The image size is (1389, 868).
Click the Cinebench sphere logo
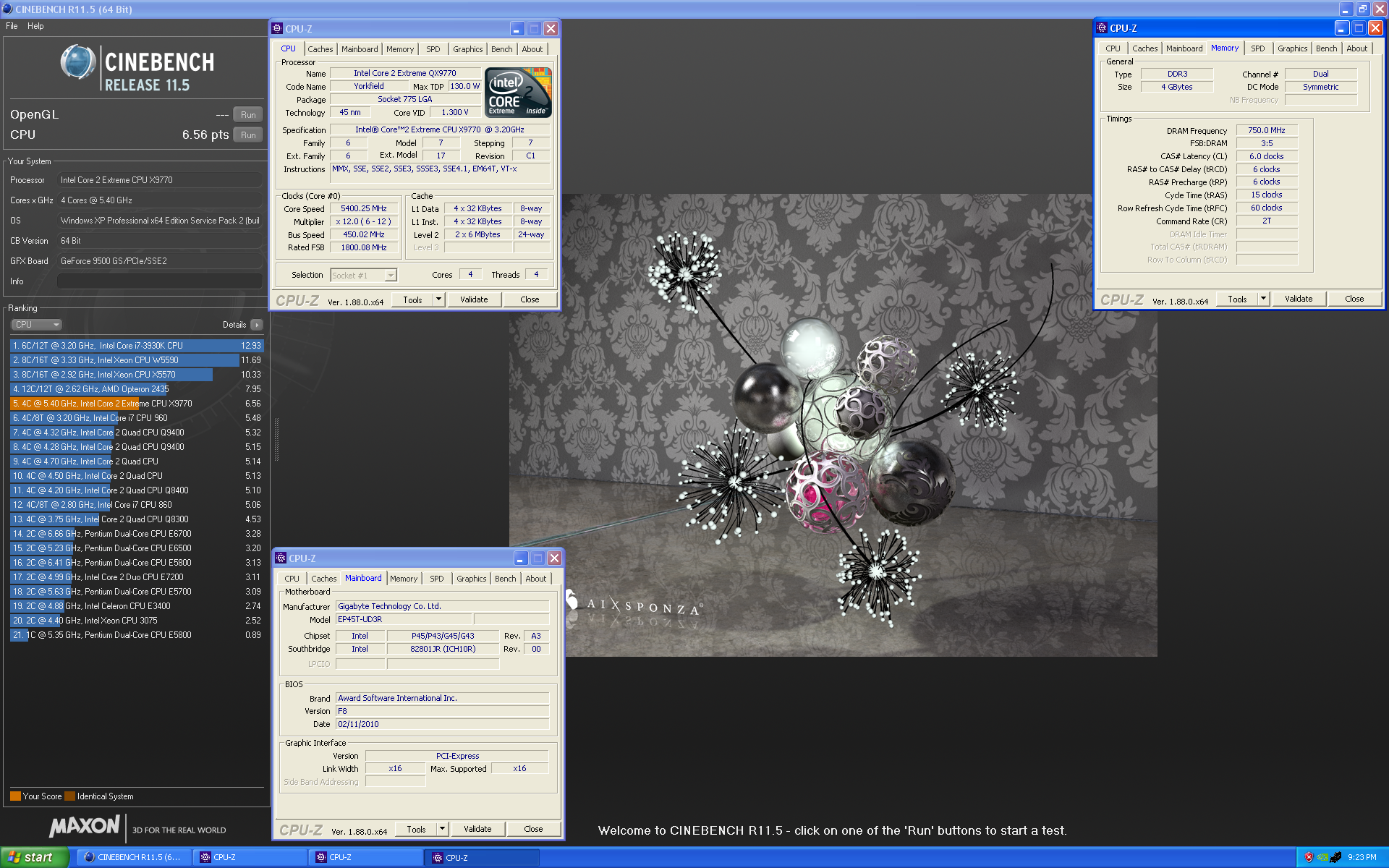click(x=78, y=62)
